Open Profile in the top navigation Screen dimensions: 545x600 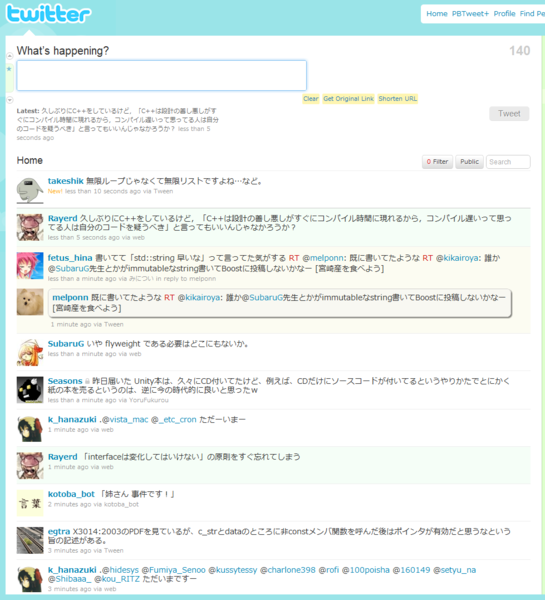coord(504,14)
